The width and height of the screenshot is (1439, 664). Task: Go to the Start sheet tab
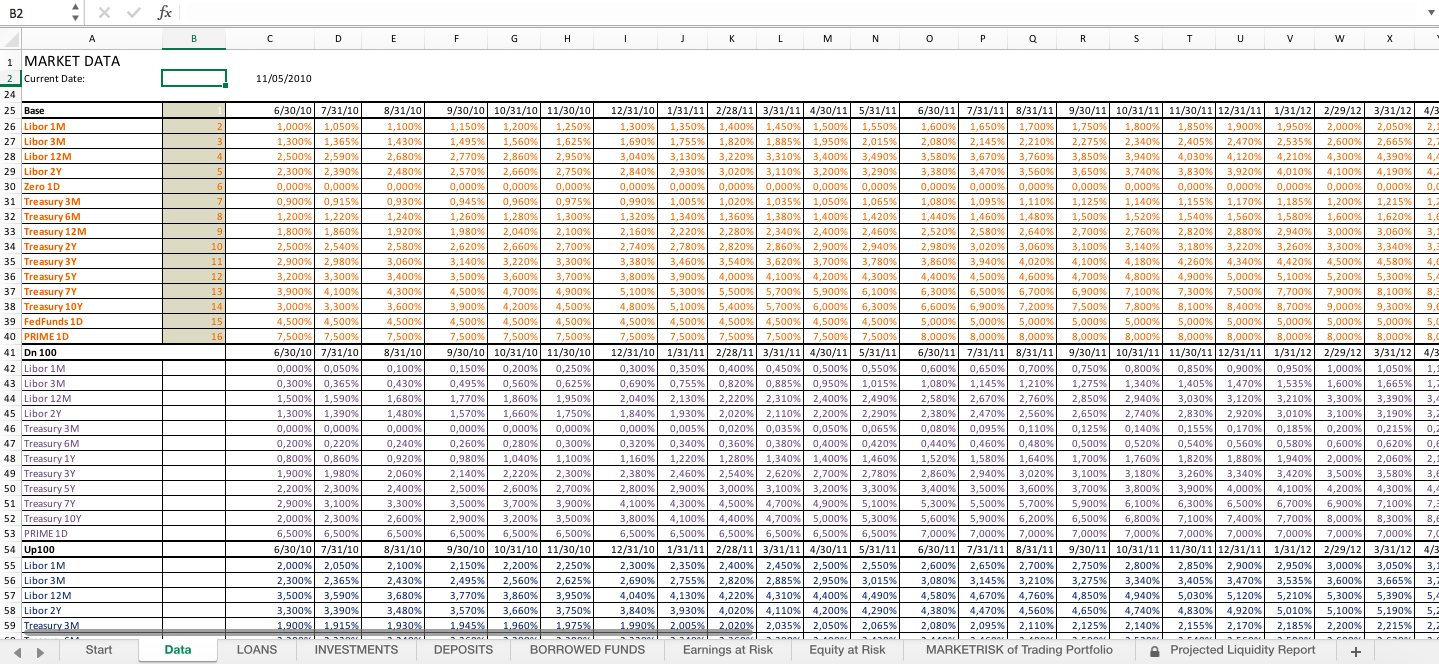coord(98,648)
